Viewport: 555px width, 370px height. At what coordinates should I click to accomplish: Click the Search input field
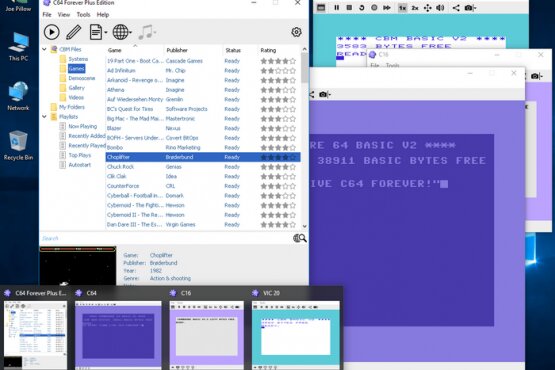166,238
